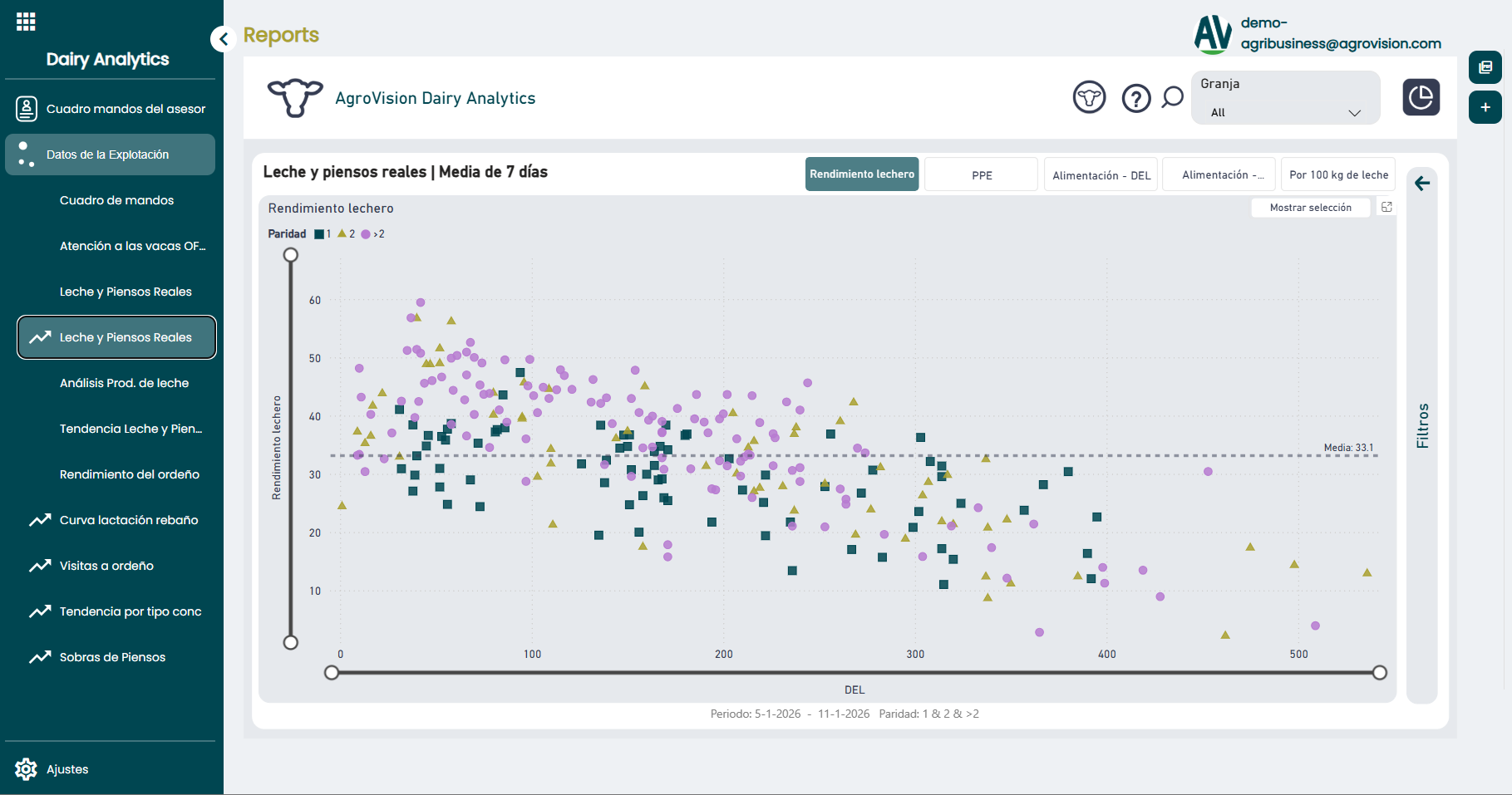Select the Por 100 kg de leche tab
The image size is (1512, 795).
(1337, 175)
